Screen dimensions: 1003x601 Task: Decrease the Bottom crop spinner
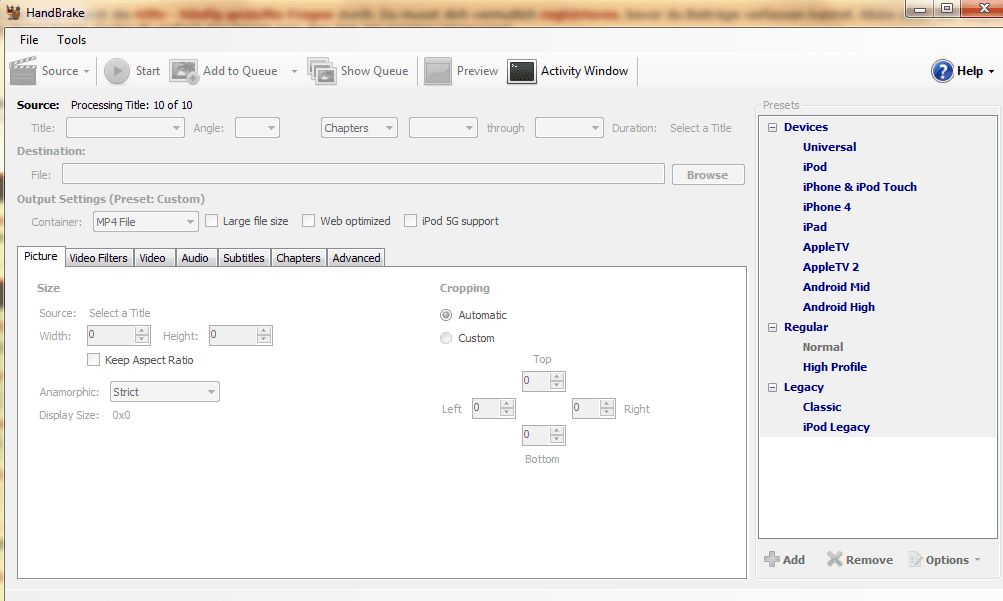tap(557, 439)
